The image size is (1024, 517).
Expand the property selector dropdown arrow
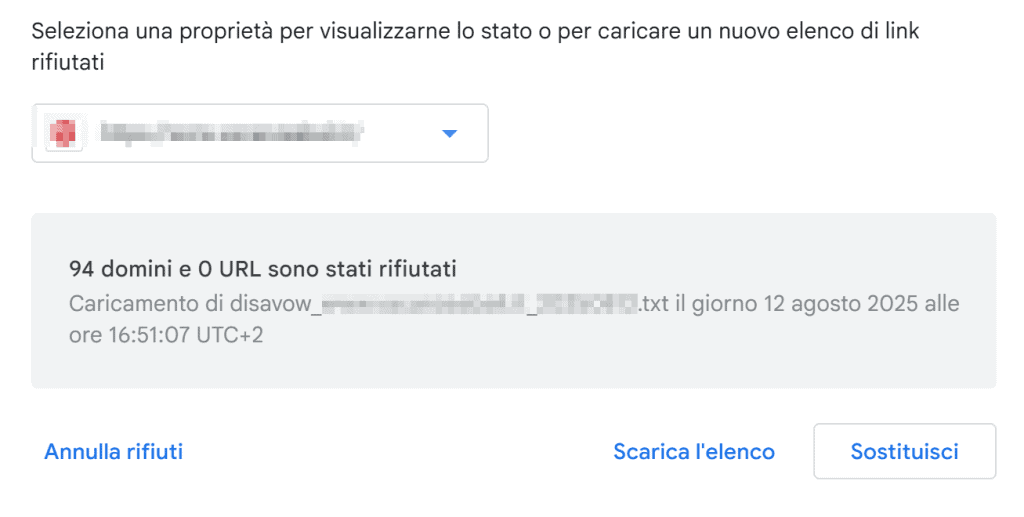[449, 133]
